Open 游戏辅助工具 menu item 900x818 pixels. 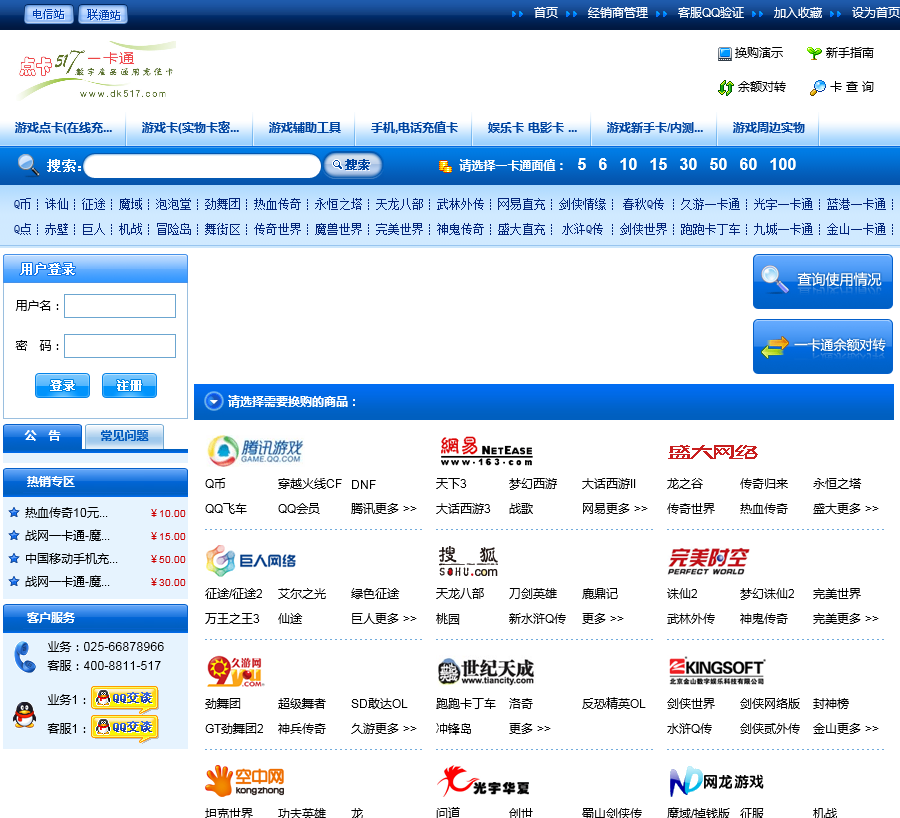(x=304, y=128)
